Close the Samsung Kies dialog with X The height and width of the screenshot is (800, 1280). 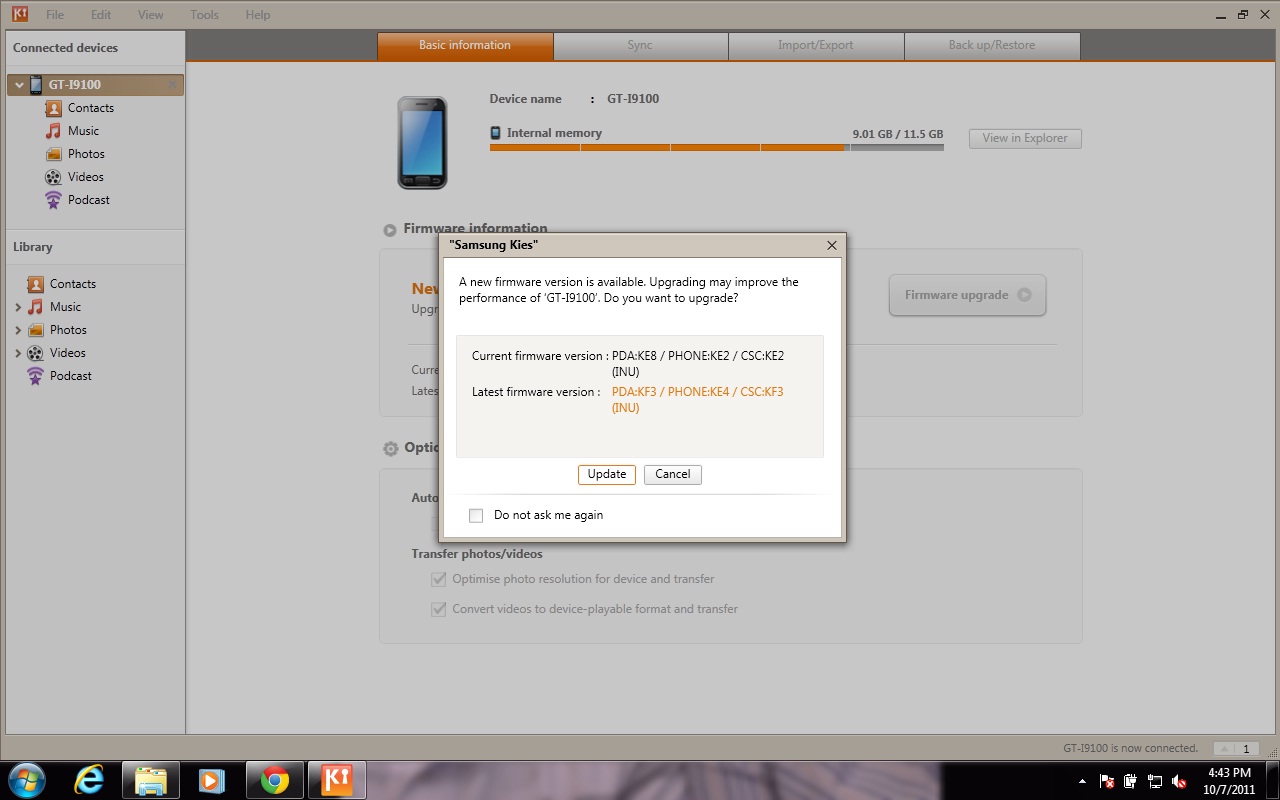tap(832, 245)
